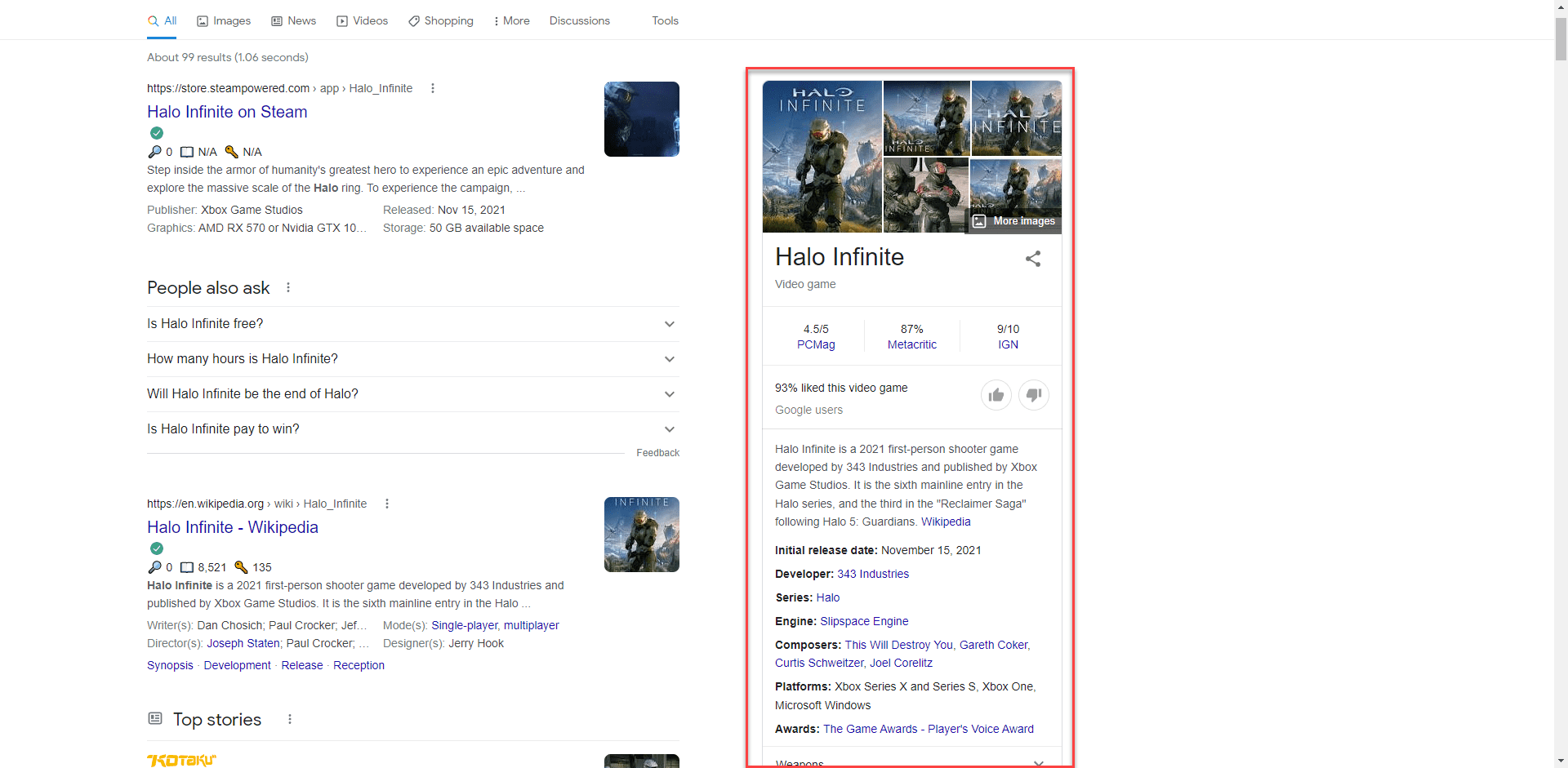Click the Tools option in the results bar
Viewport: 1568px width, 768px height.
(664, 20)
